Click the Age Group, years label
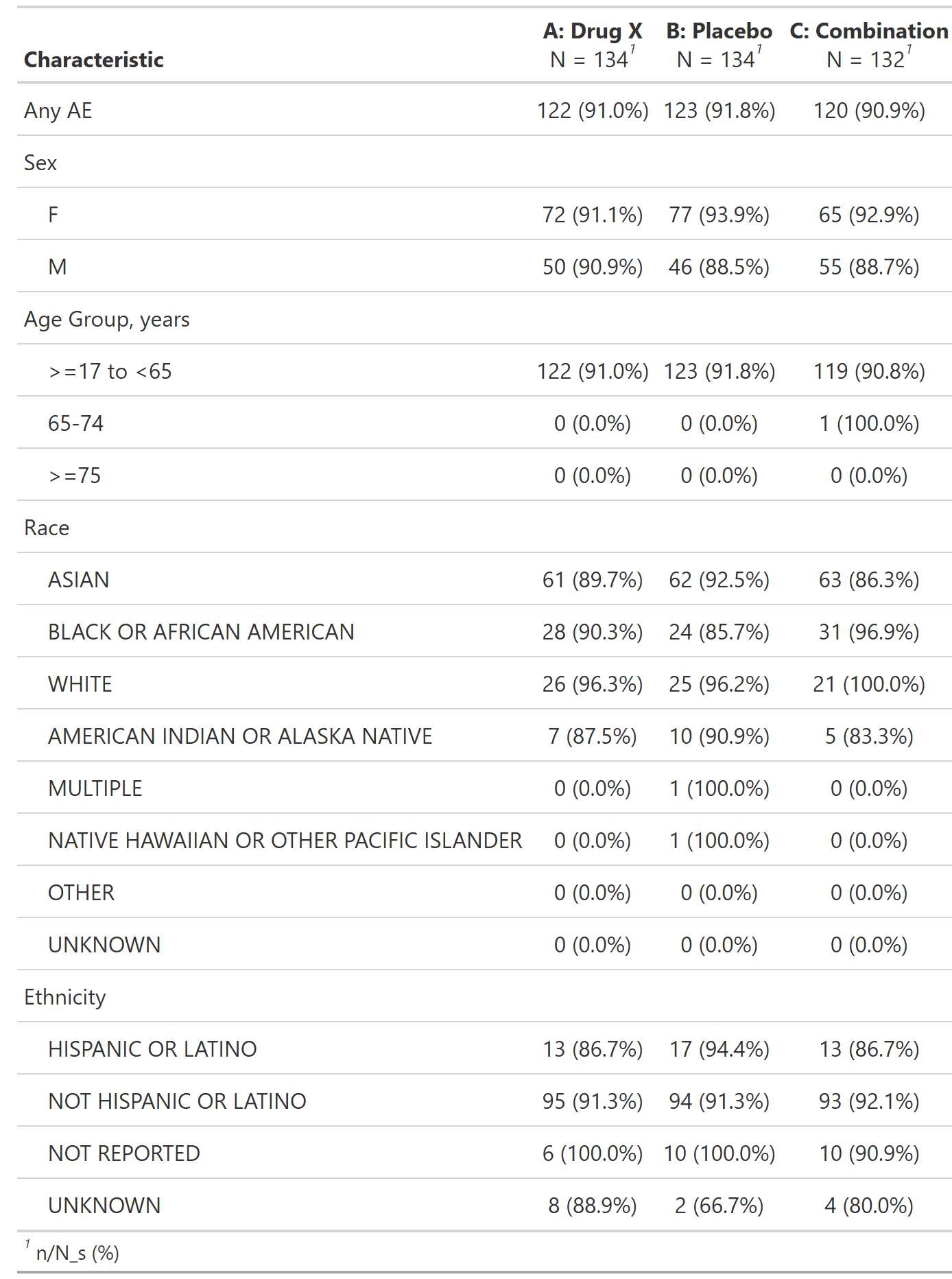Image resolution: width=952 pixels, height=1279 pixels. pyautogui.click(x=107, y=319)
